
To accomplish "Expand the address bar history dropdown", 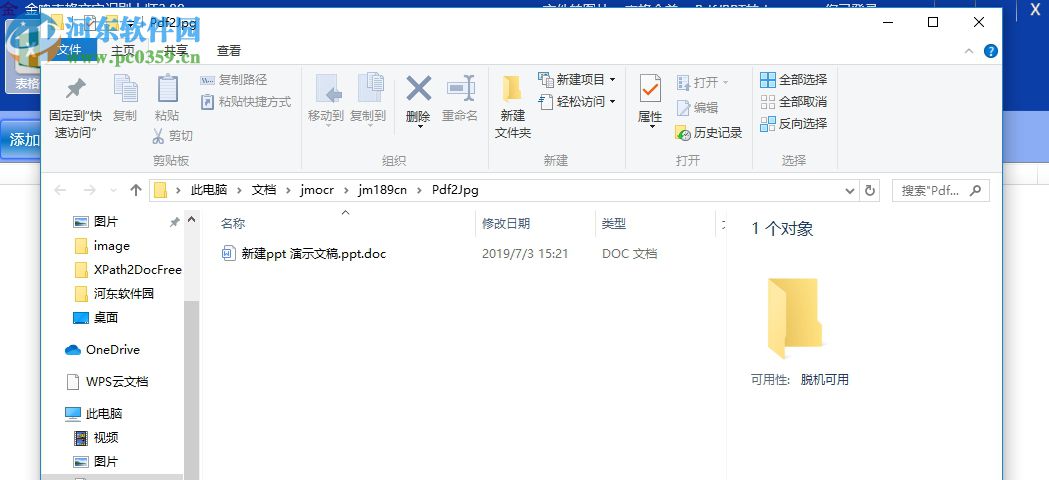I will 850,190.
